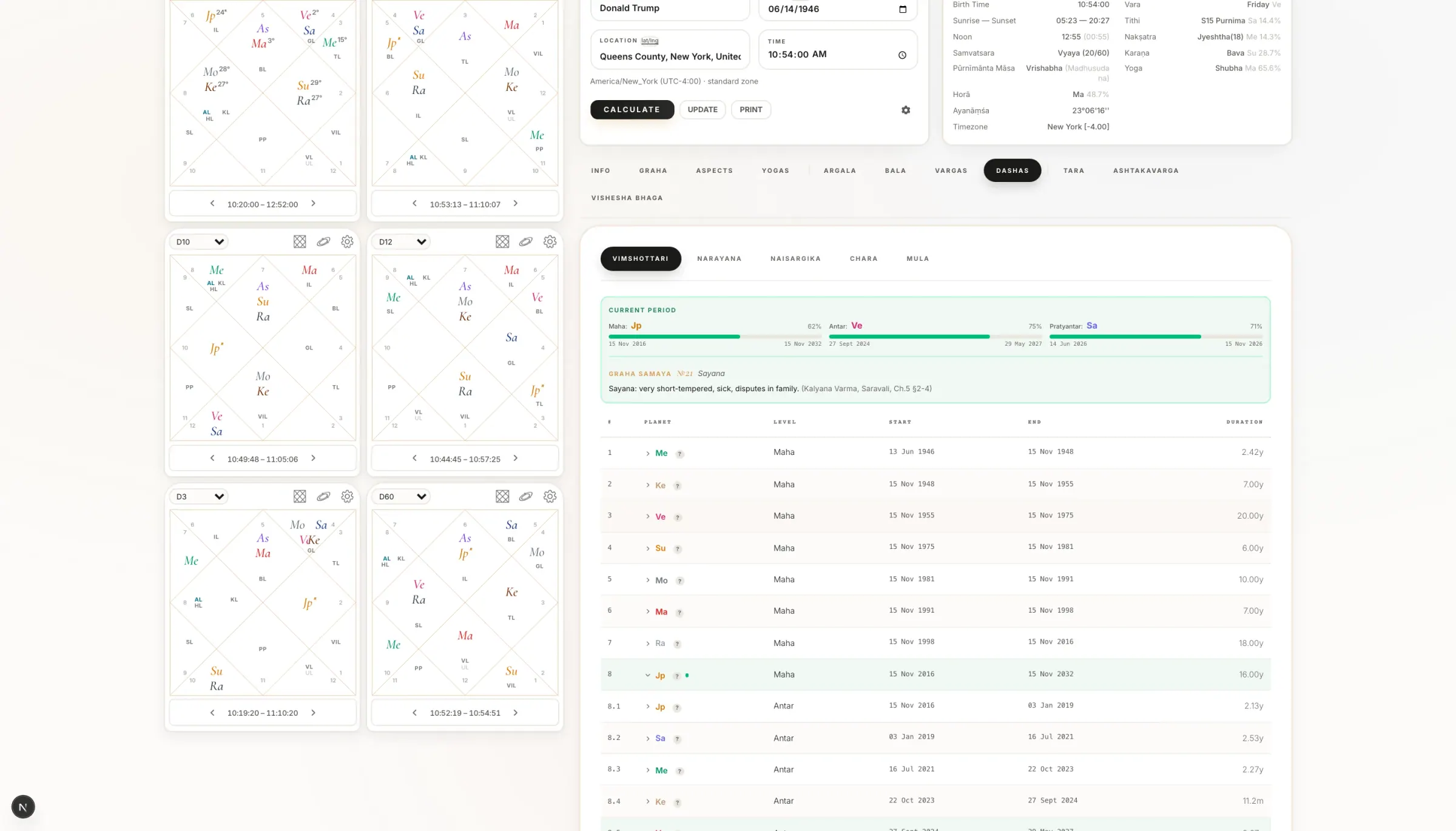Click the Print button

click(x=750, y=110)
